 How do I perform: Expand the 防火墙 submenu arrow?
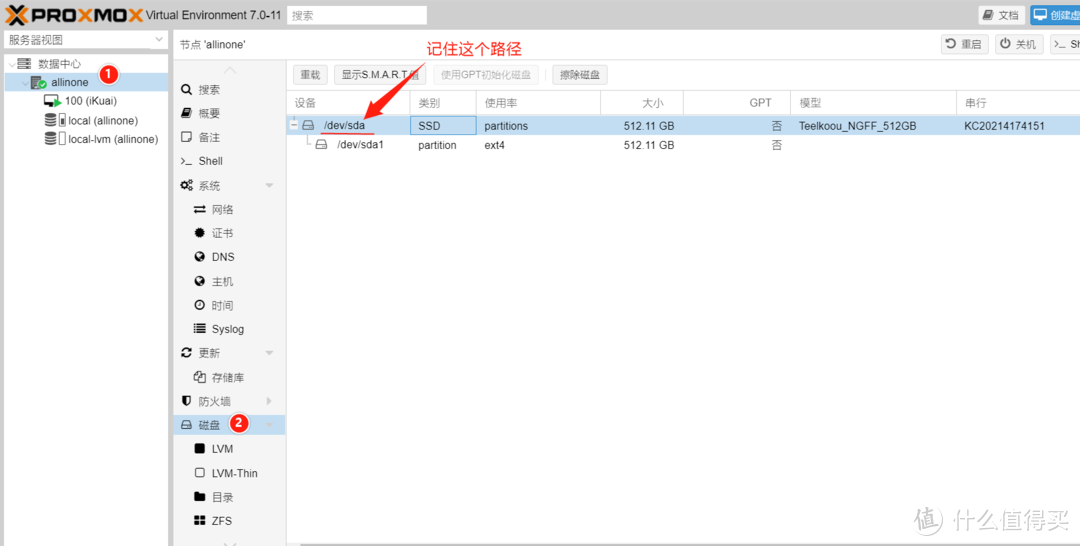269,401
